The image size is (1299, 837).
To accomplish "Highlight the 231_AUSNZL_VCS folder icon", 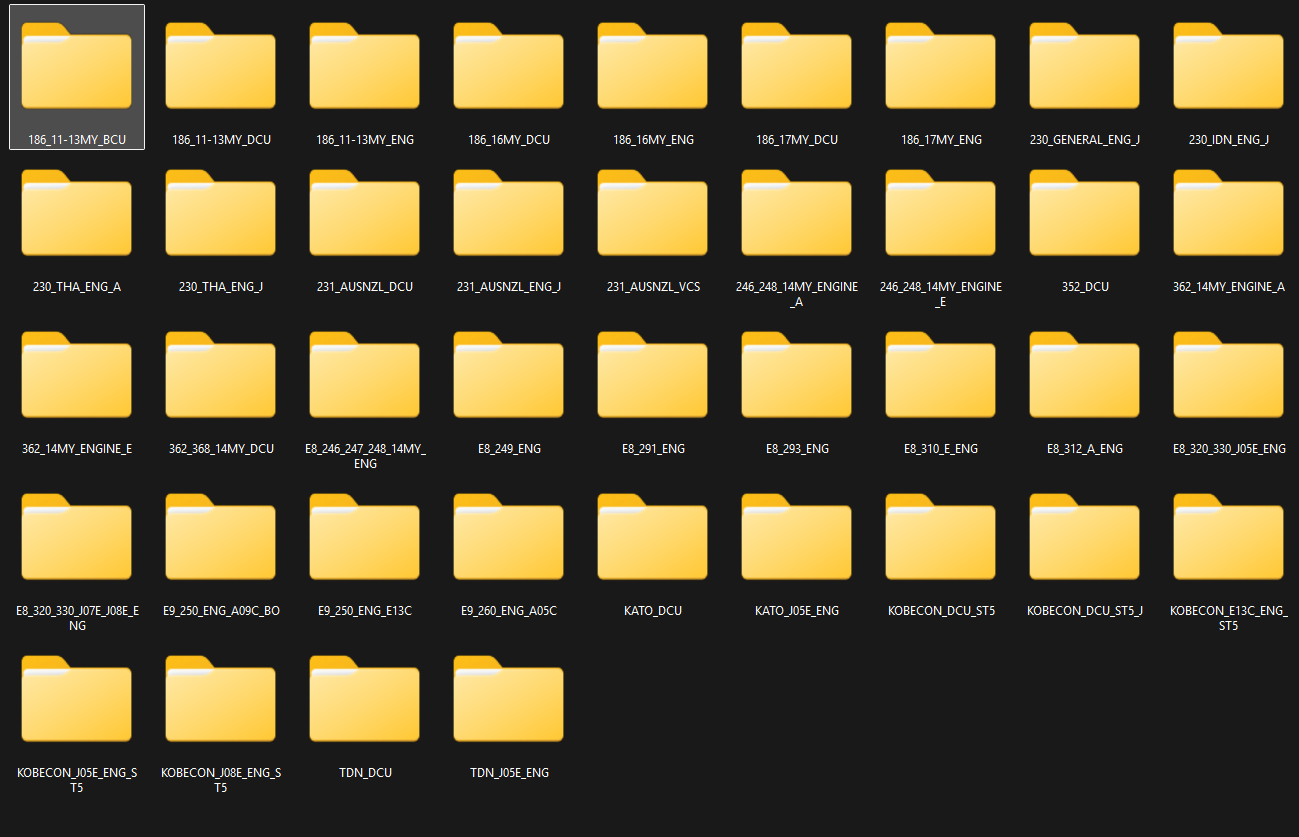I will point(652,212).
